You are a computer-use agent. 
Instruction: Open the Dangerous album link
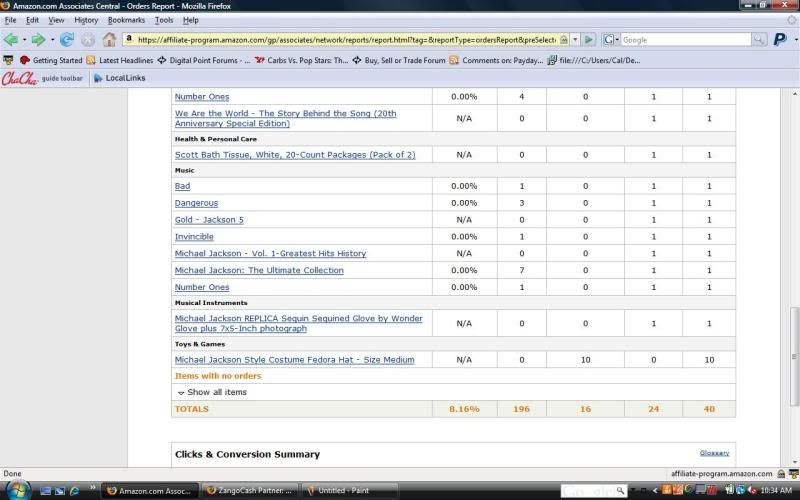196,203
